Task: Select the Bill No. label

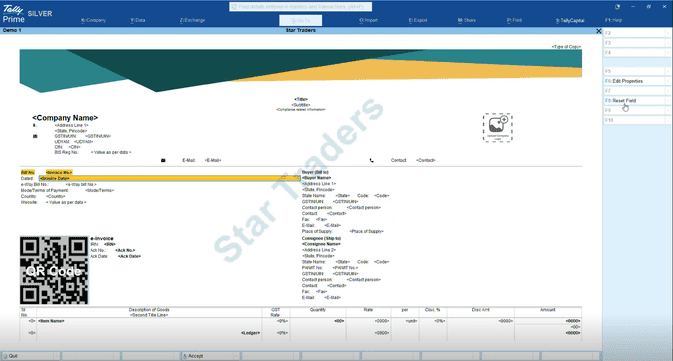Action: coord(28,172)
